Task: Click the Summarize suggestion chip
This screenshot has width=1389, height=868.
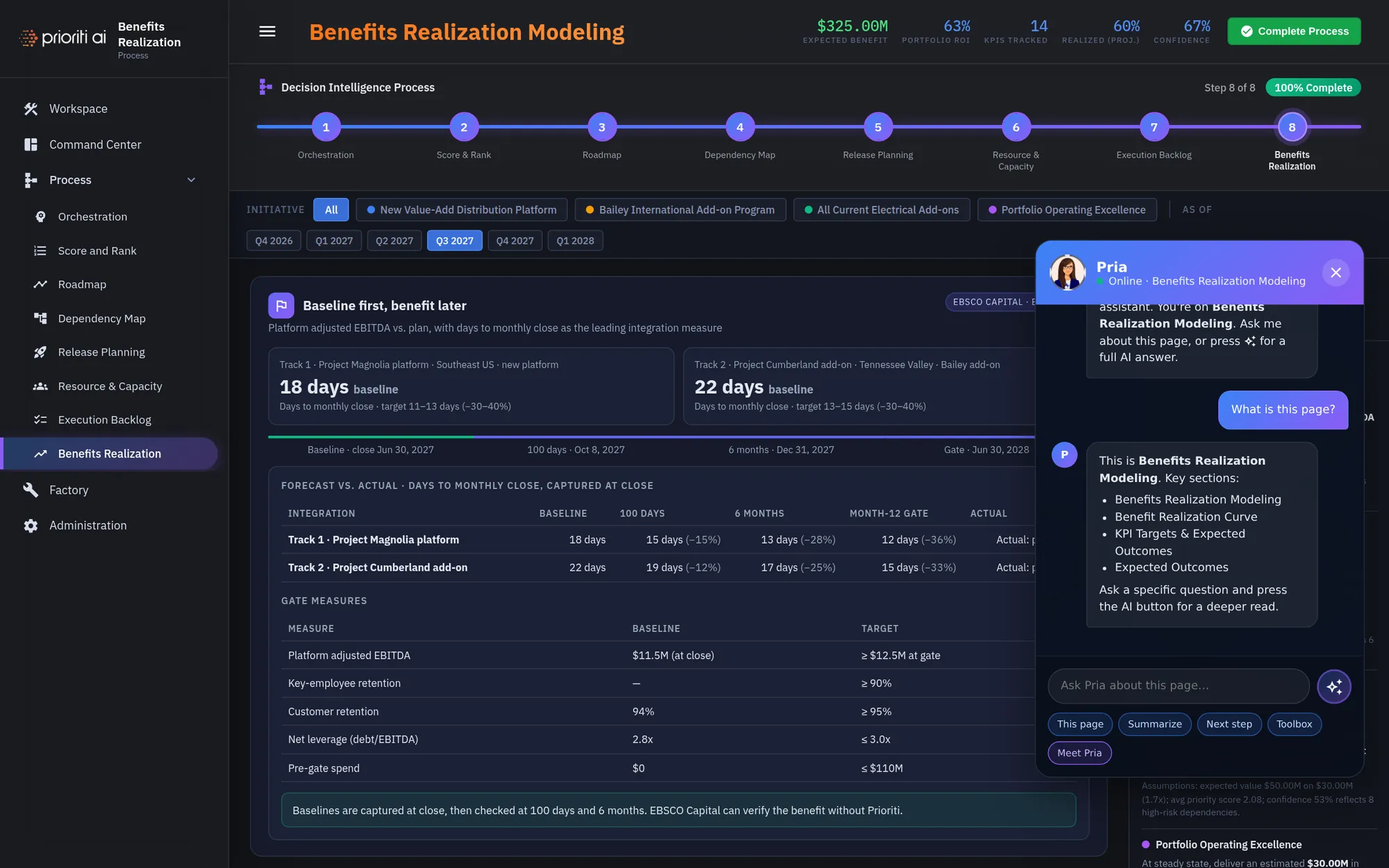Action: pos(1154,724)
